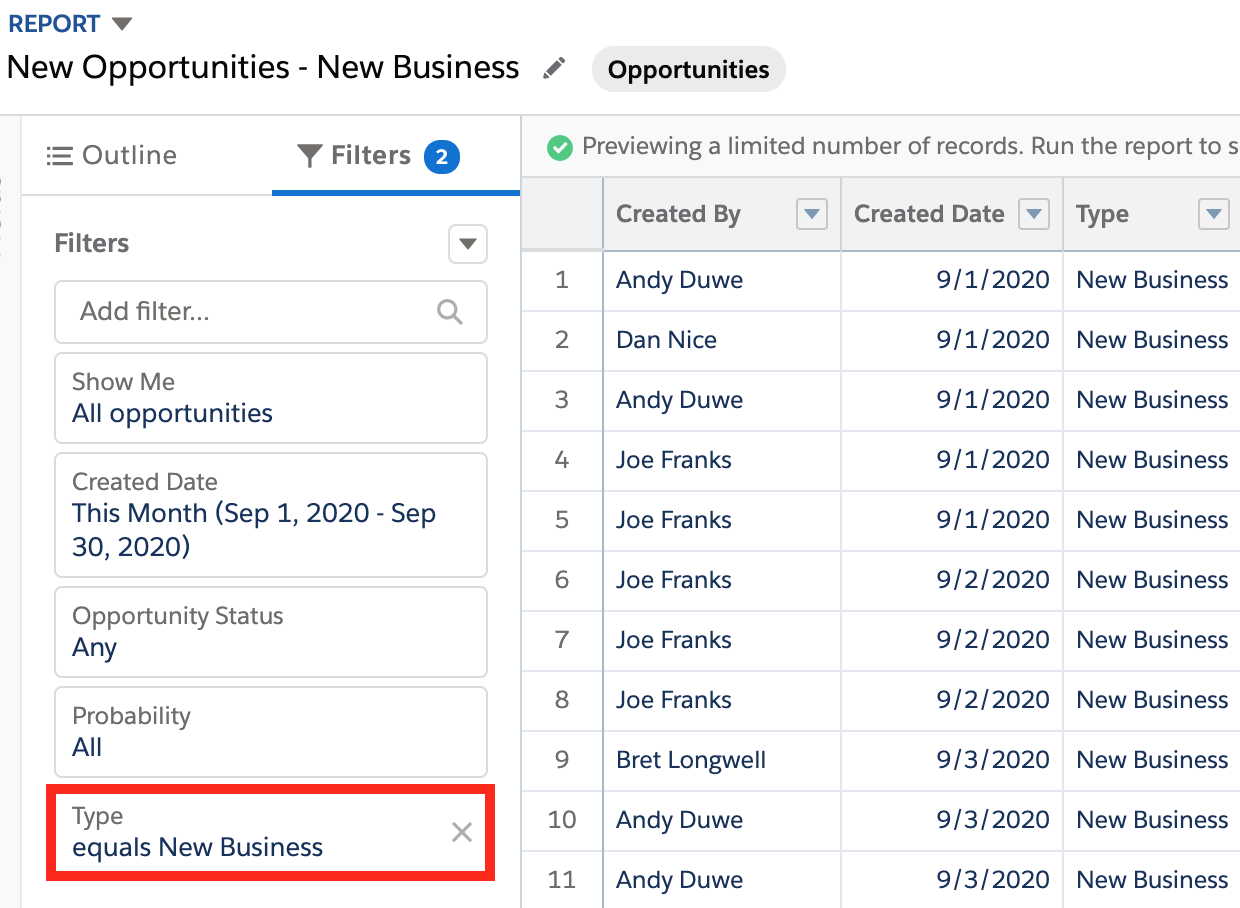This screenshot has height=908, width=1240.
Task: Expand the Created By column menu
Action: pyautogui.click(x=811, y=214)
